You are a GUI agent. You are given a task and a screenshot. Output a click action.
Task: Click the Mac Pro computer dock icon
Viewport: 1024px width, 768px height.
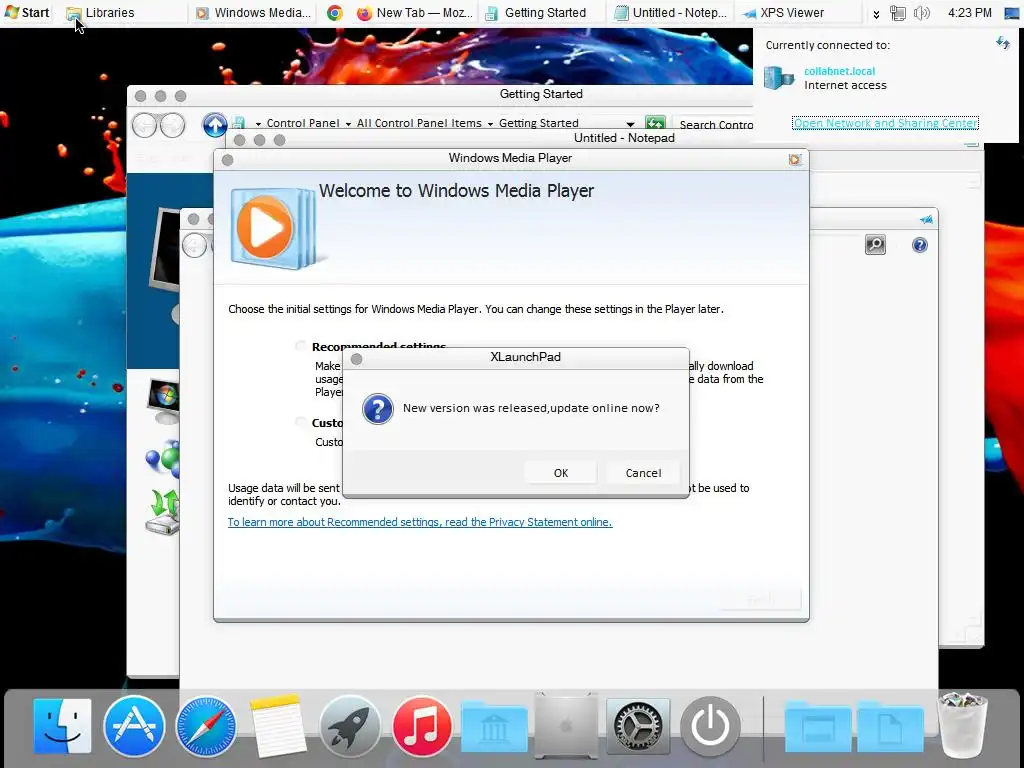(x=566, y=726)
